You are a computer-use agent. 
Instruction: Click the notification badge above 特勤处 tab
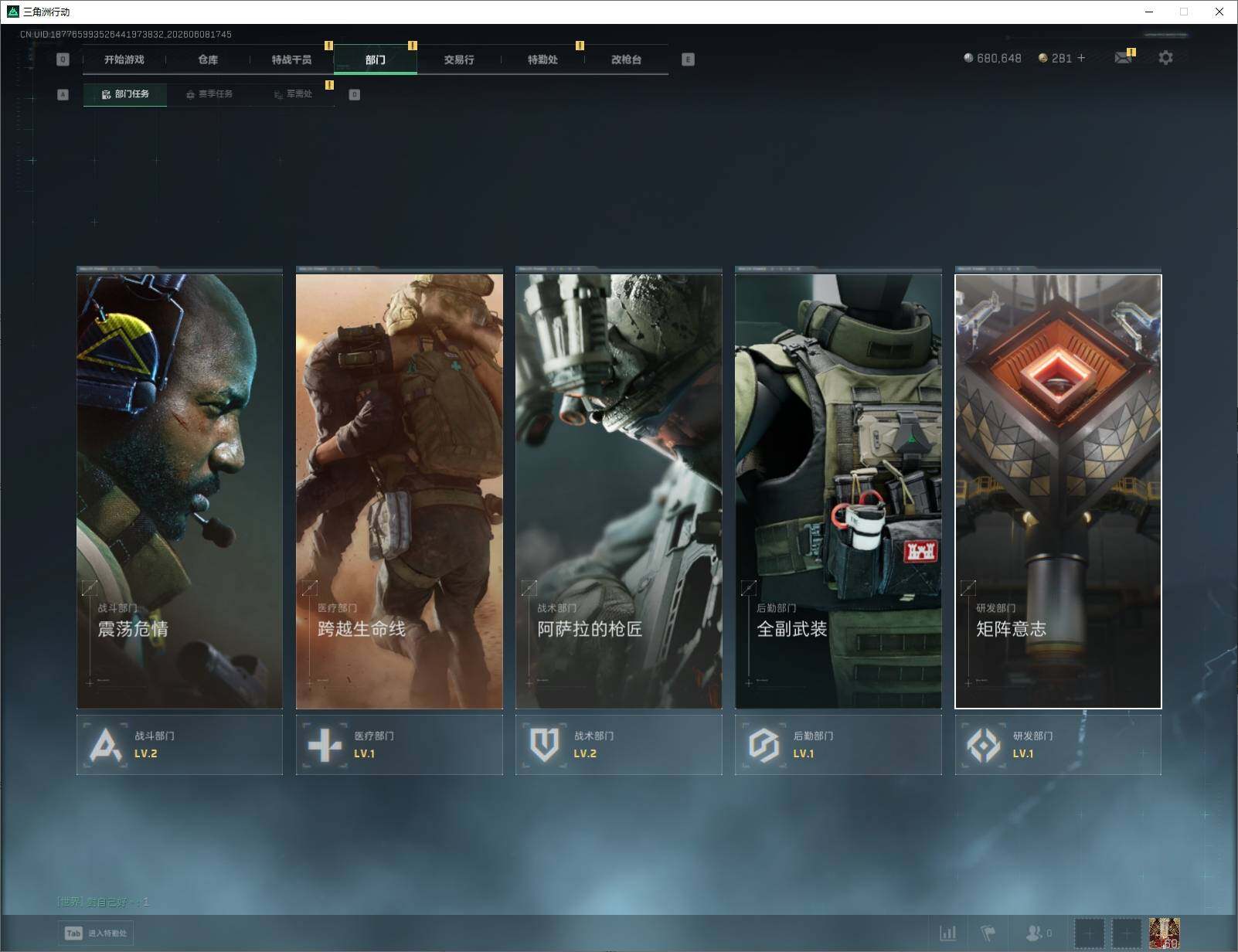coord(580,46)
